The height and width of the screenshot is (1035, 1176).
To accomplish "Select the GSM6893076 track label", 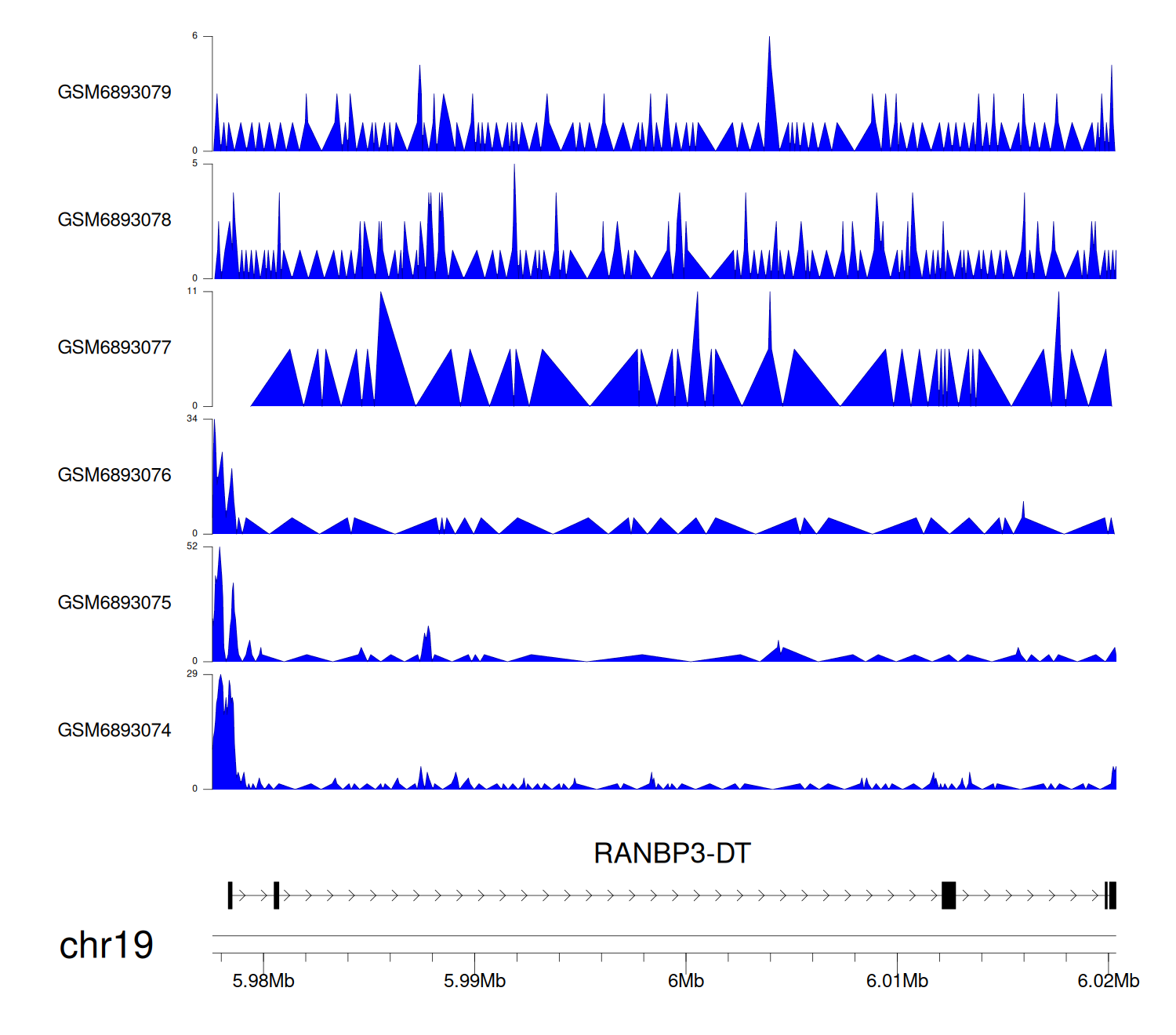I will coord(114,476).
